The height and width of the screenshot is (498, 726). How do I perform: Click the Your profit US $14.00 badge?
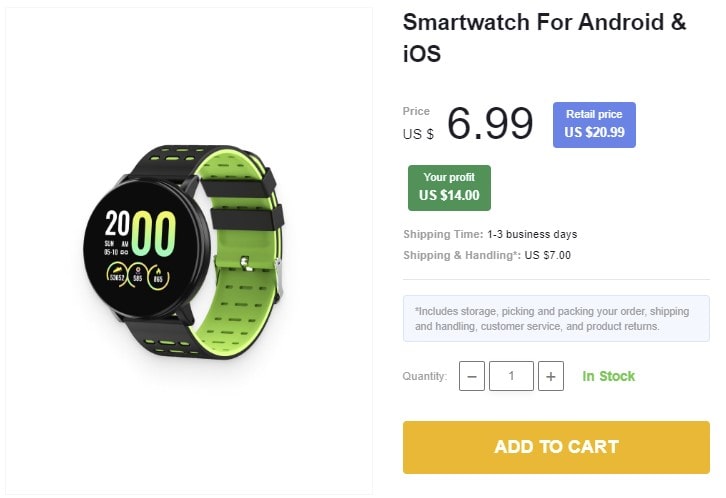coord(449,188)
